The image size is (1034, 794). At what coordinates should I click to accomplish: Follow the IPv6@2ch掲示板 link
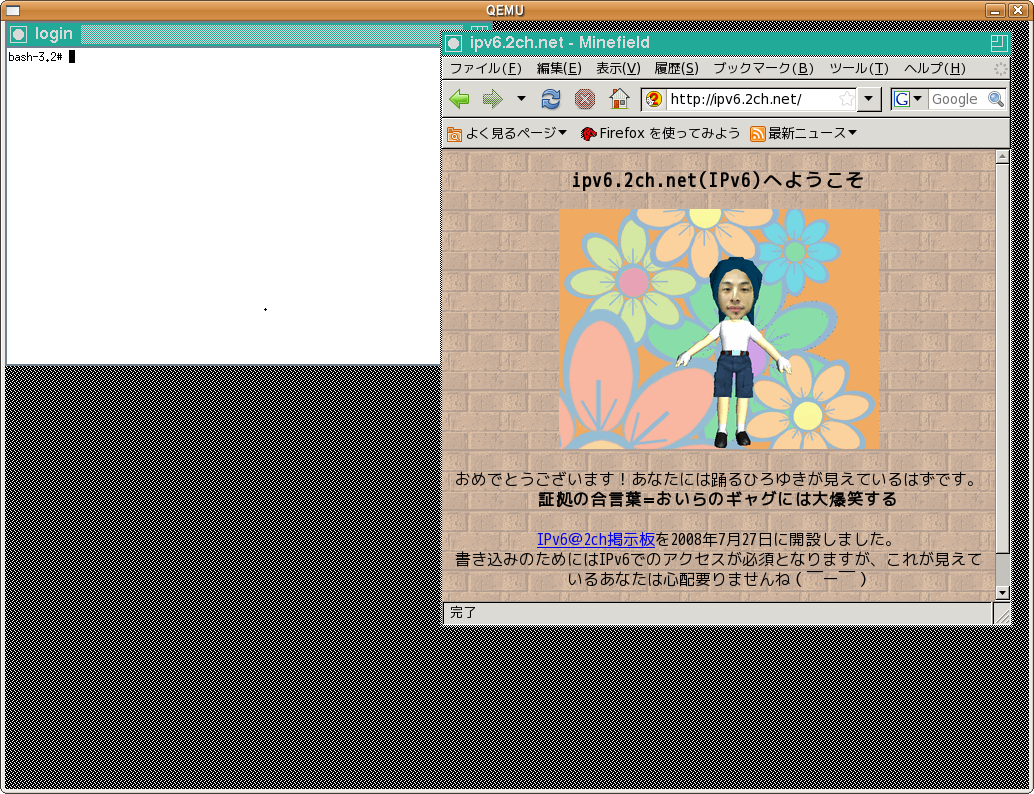tap(596, 539)
